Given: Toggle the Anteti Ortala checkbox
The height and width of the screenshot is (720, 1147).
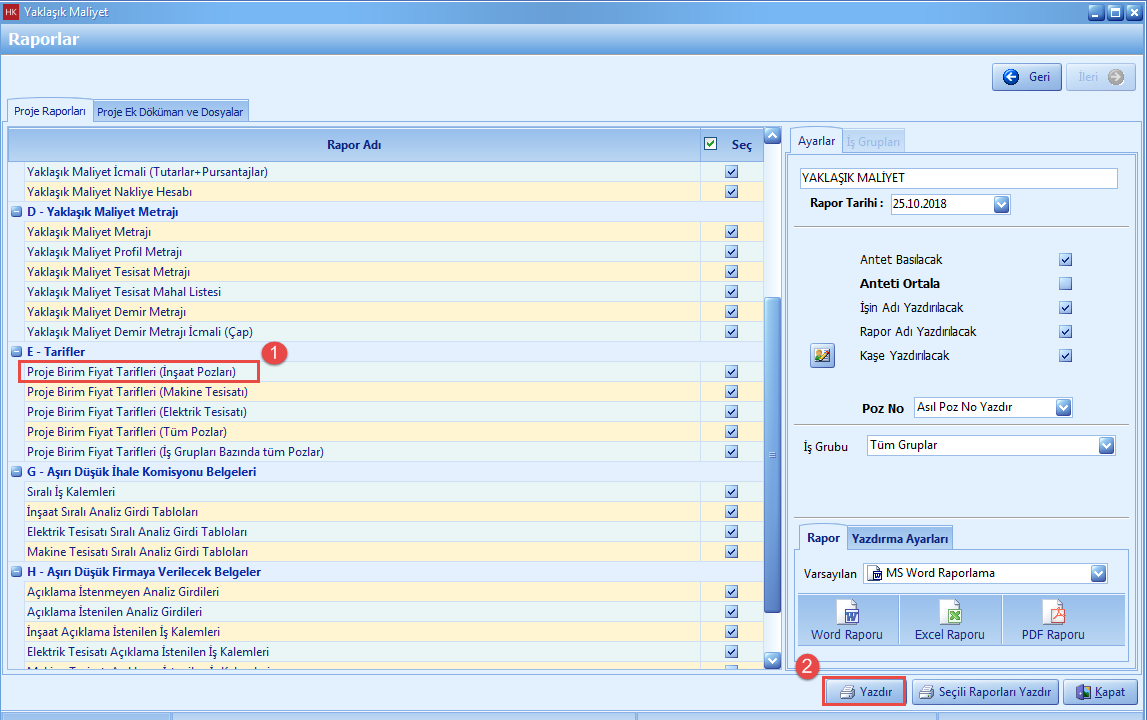Looking at the screenshot, I should pyautogui.click(x=1065, y=283).
